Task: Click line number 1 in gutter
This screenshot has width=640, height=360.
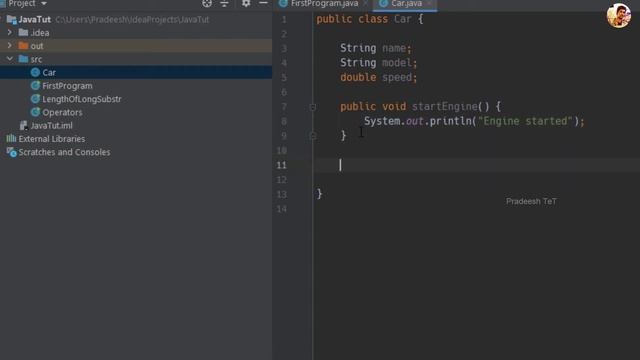Action: click(x=284, y=20)
